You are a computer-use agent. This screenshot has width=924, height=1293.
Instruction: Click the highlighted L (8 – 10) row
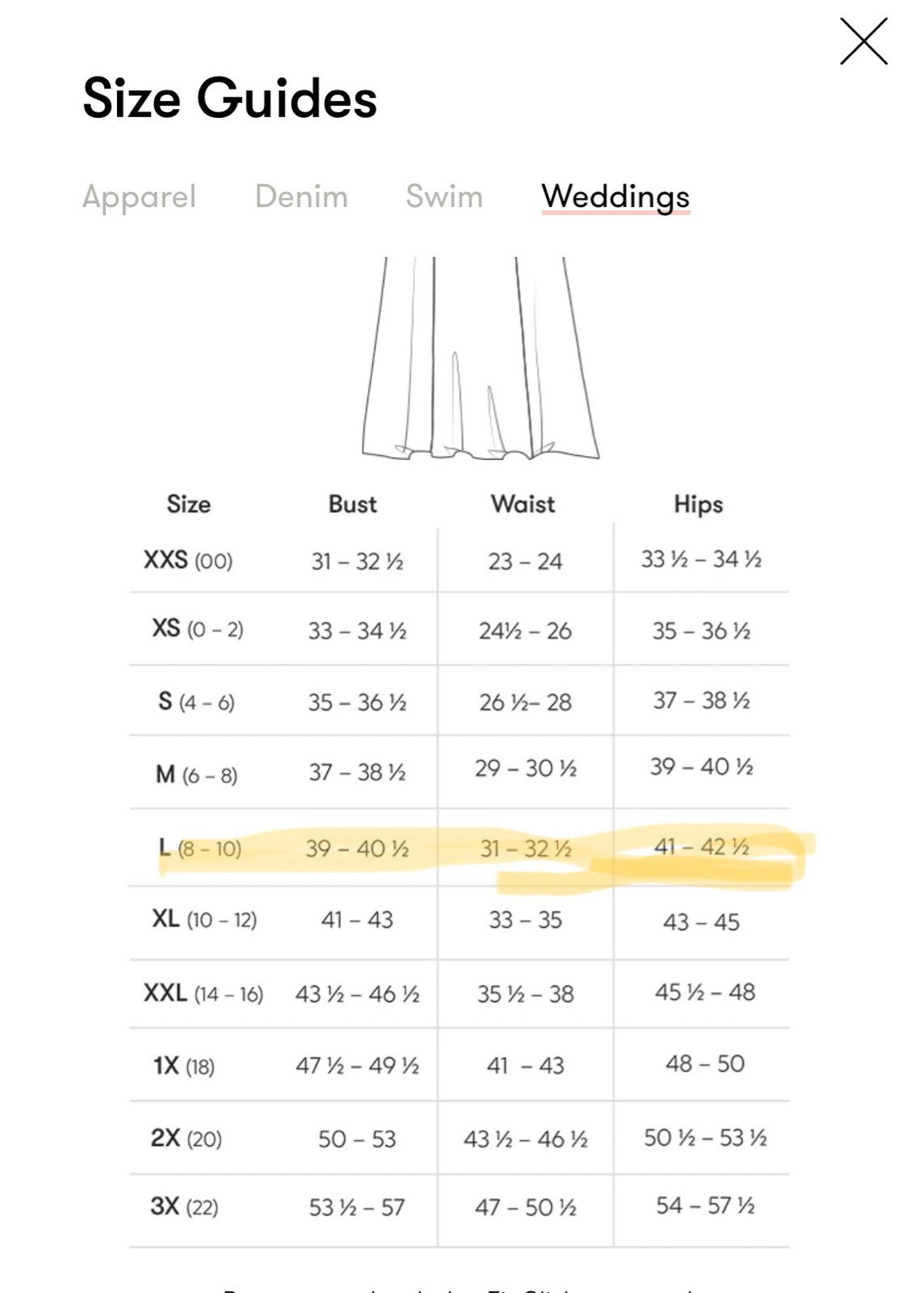459,848
